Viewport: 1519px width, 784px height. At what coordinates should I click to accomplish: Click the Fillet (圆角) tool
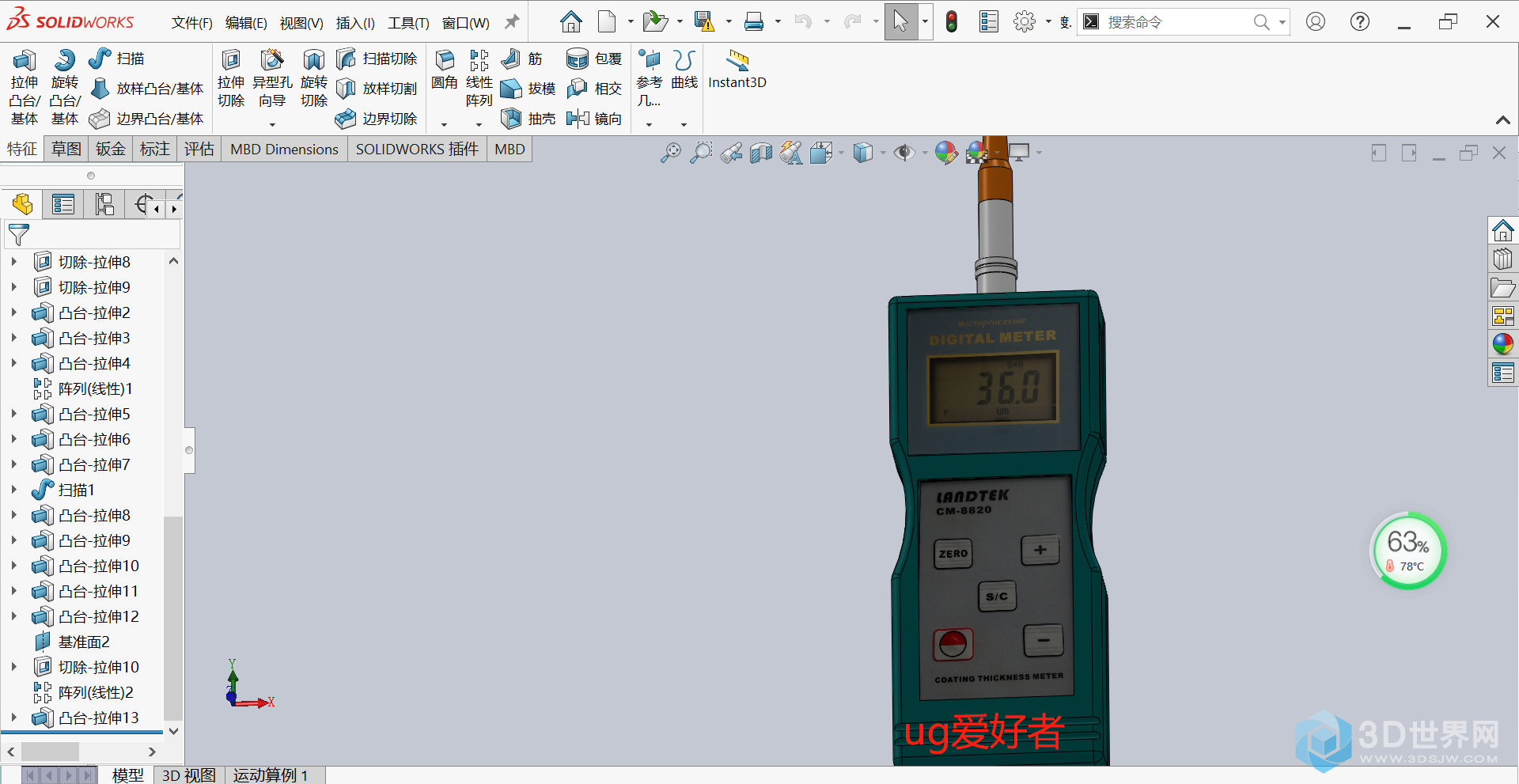click(445, 70)
